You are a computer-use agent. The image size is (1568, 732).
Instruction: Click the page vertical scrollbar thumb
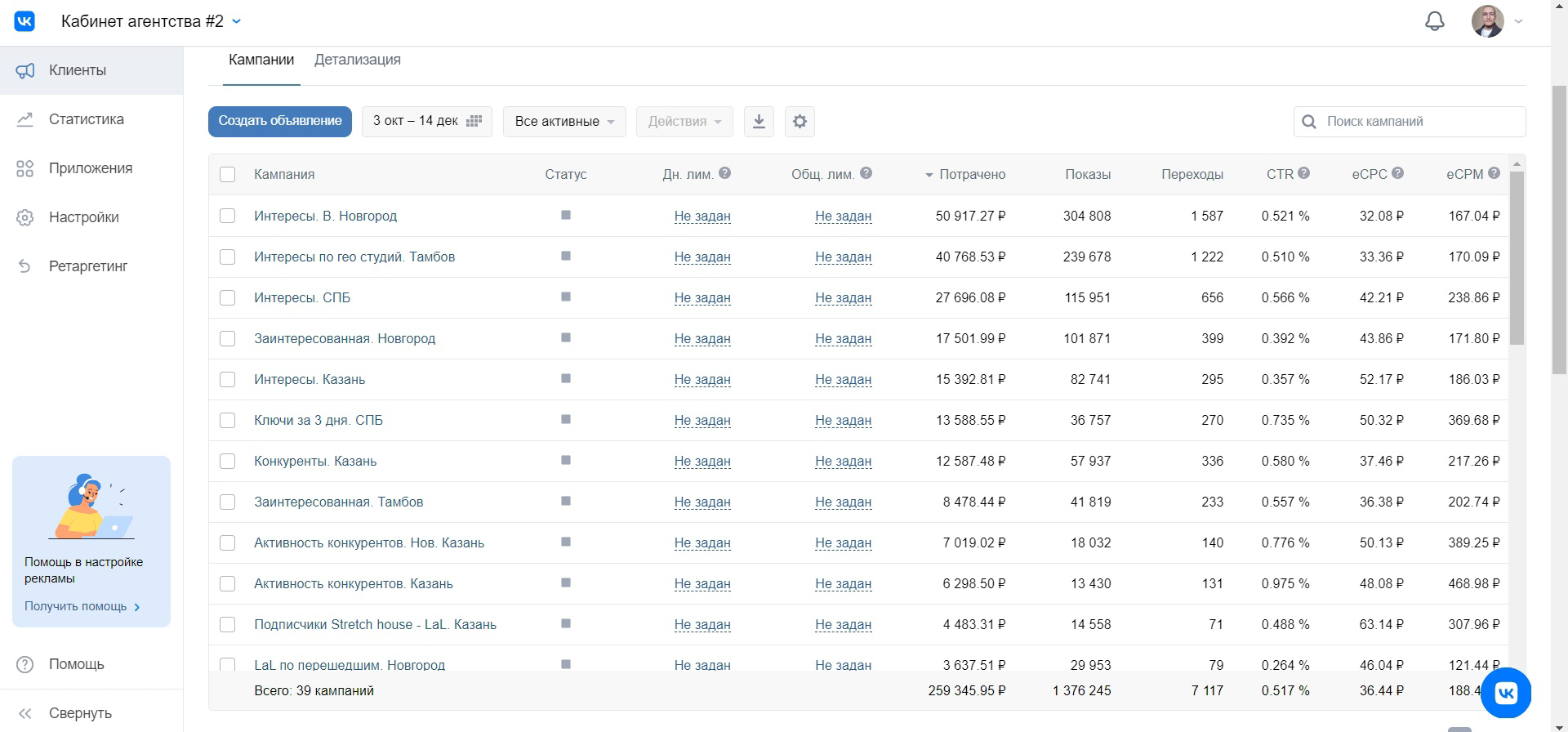tap(1560, 229)
